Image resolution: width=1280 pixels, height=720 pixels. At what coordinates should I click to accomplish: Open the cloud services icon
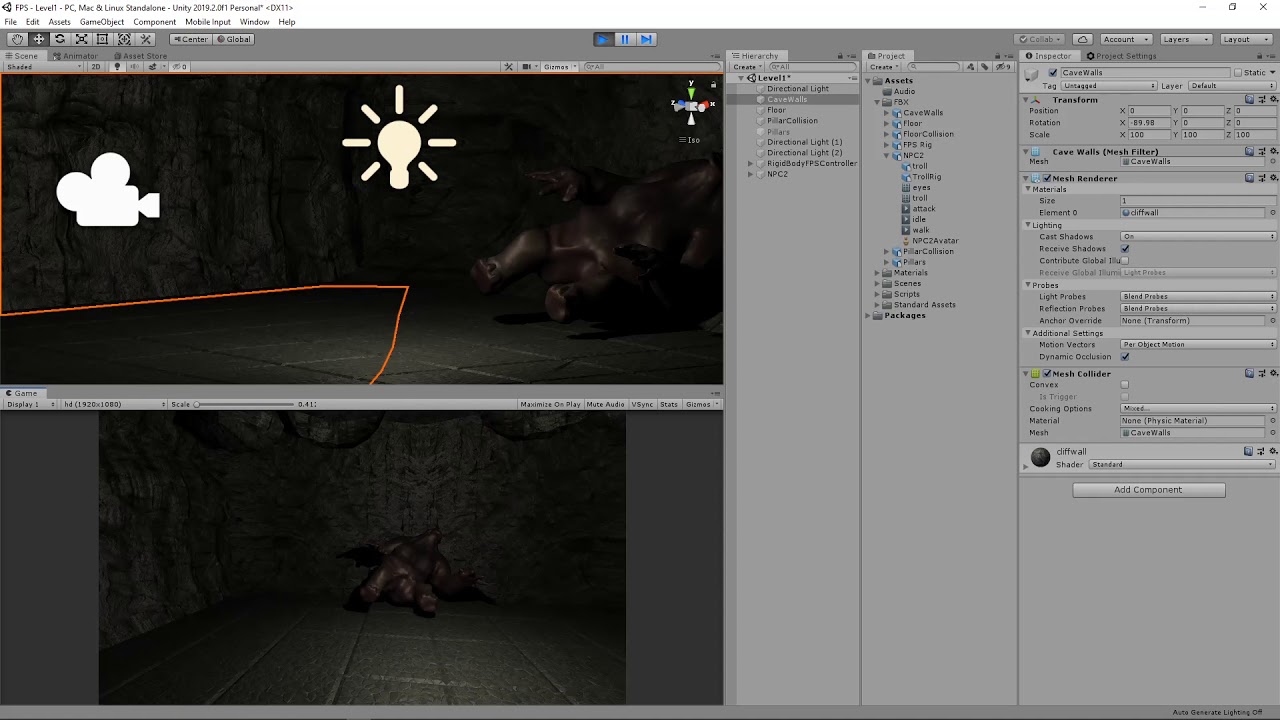1082,39
